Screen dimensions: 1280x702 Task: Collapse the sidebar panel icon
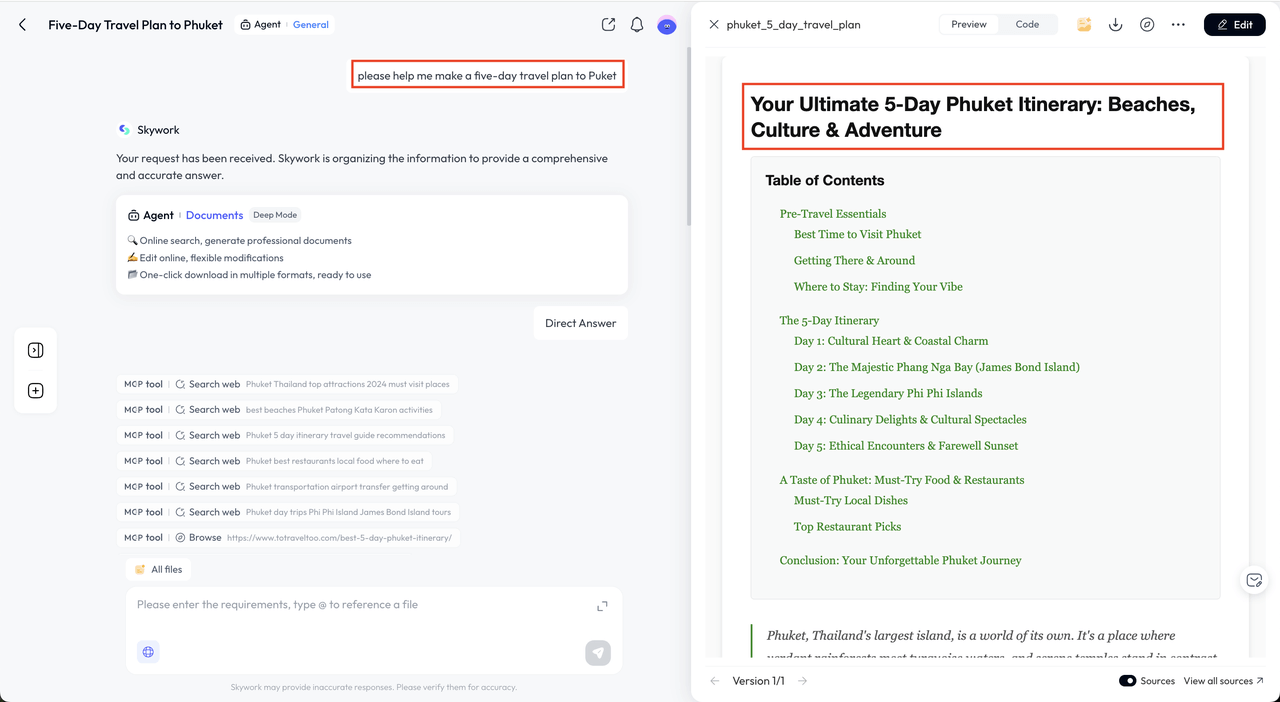(x=36, y=350)
